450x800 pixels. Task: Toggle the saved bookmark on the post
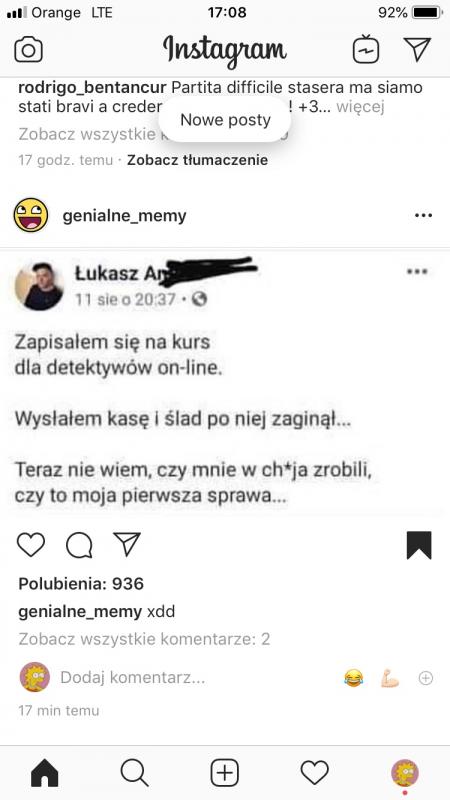tap(419, 545)
